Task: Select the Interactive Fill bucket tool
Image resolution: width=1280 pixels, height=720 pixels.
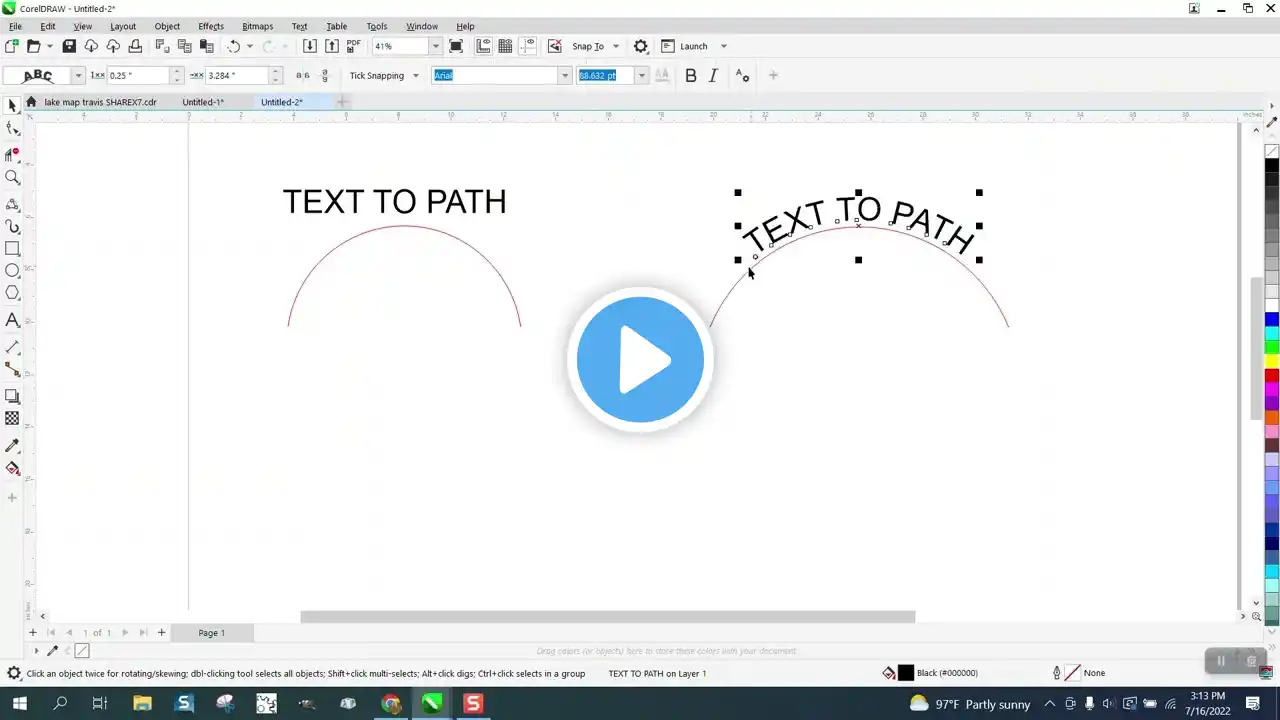Action: [x=12, y=468]
